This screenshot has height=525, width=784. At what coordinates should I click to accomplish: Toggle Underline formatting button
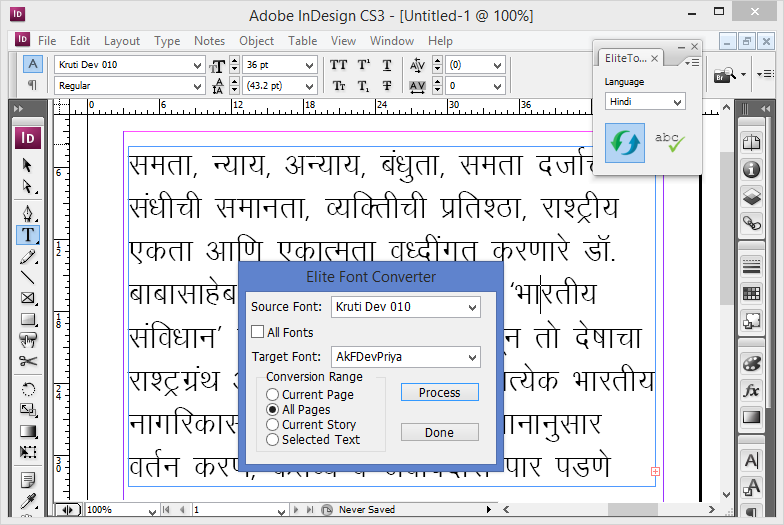pos(387,65)
